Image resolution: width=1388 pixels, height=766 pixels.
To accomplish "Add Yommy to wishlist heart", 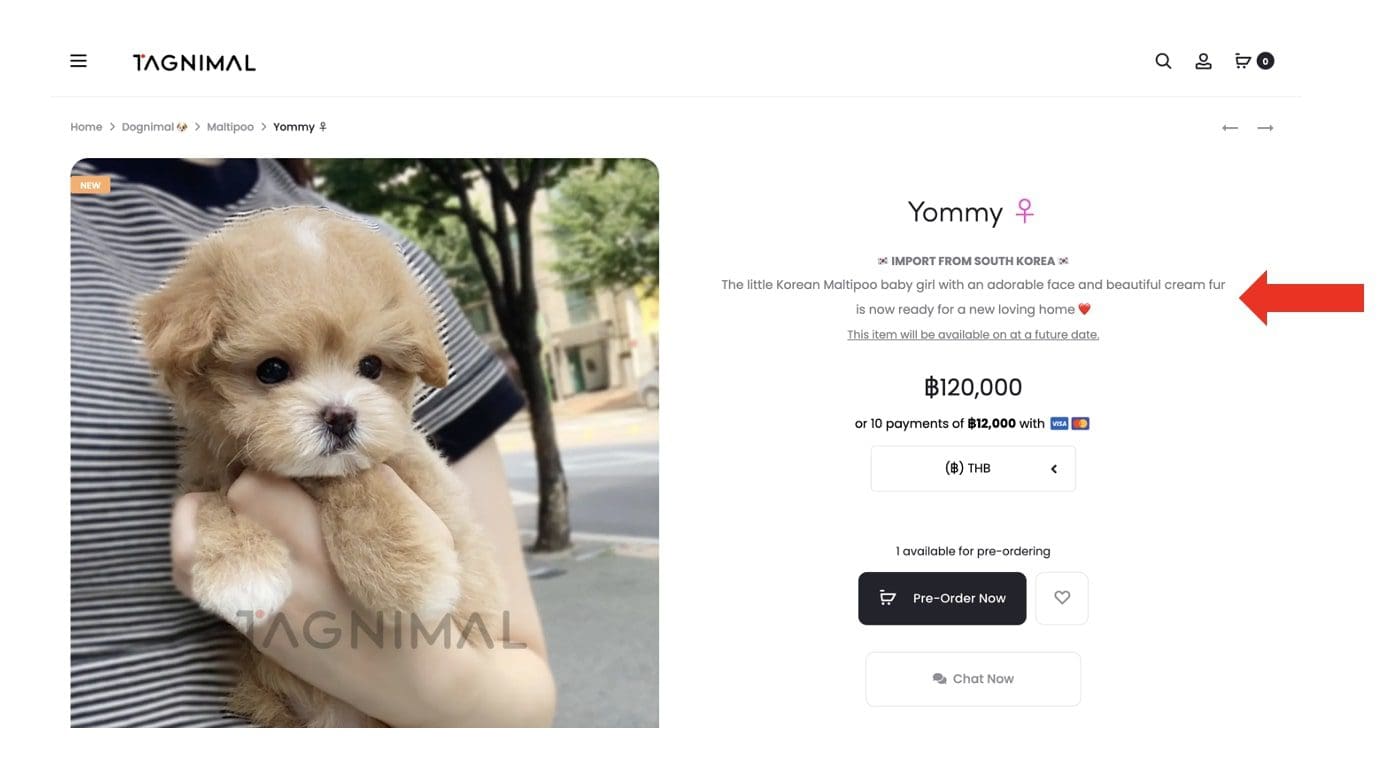I will coord(1062,598).
